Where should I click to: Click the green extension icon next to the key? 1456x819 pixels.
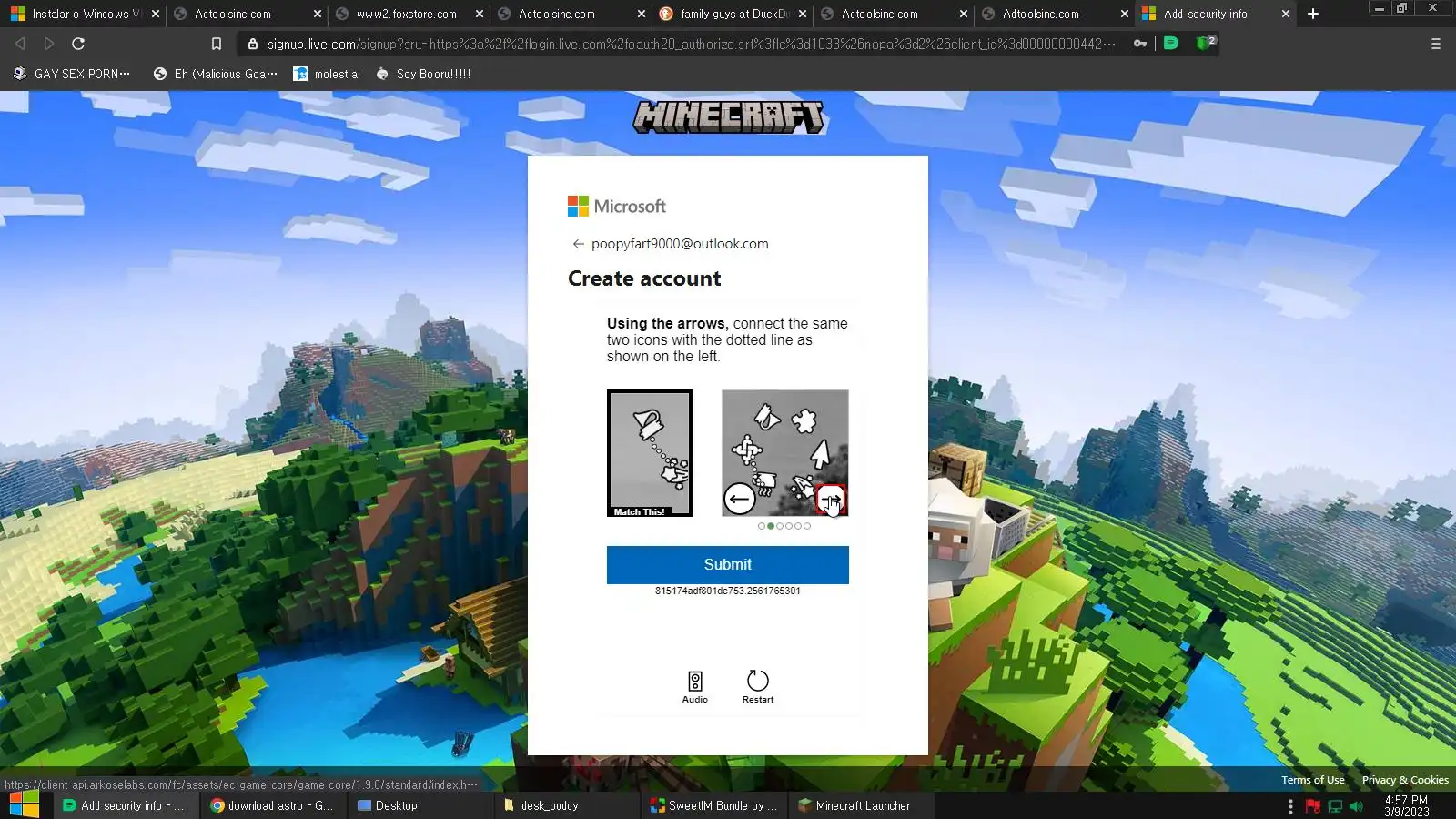coord(1171,43)
